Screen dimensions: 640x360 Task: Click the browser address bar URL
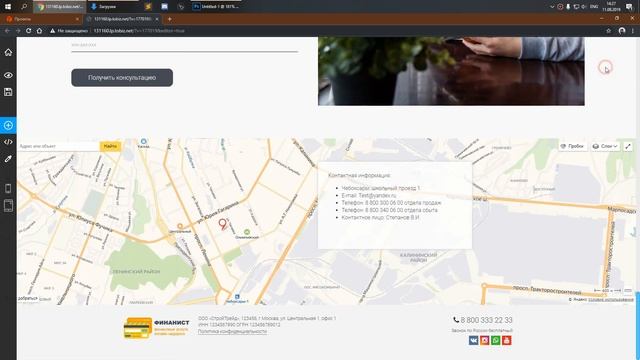click(139, 31)
